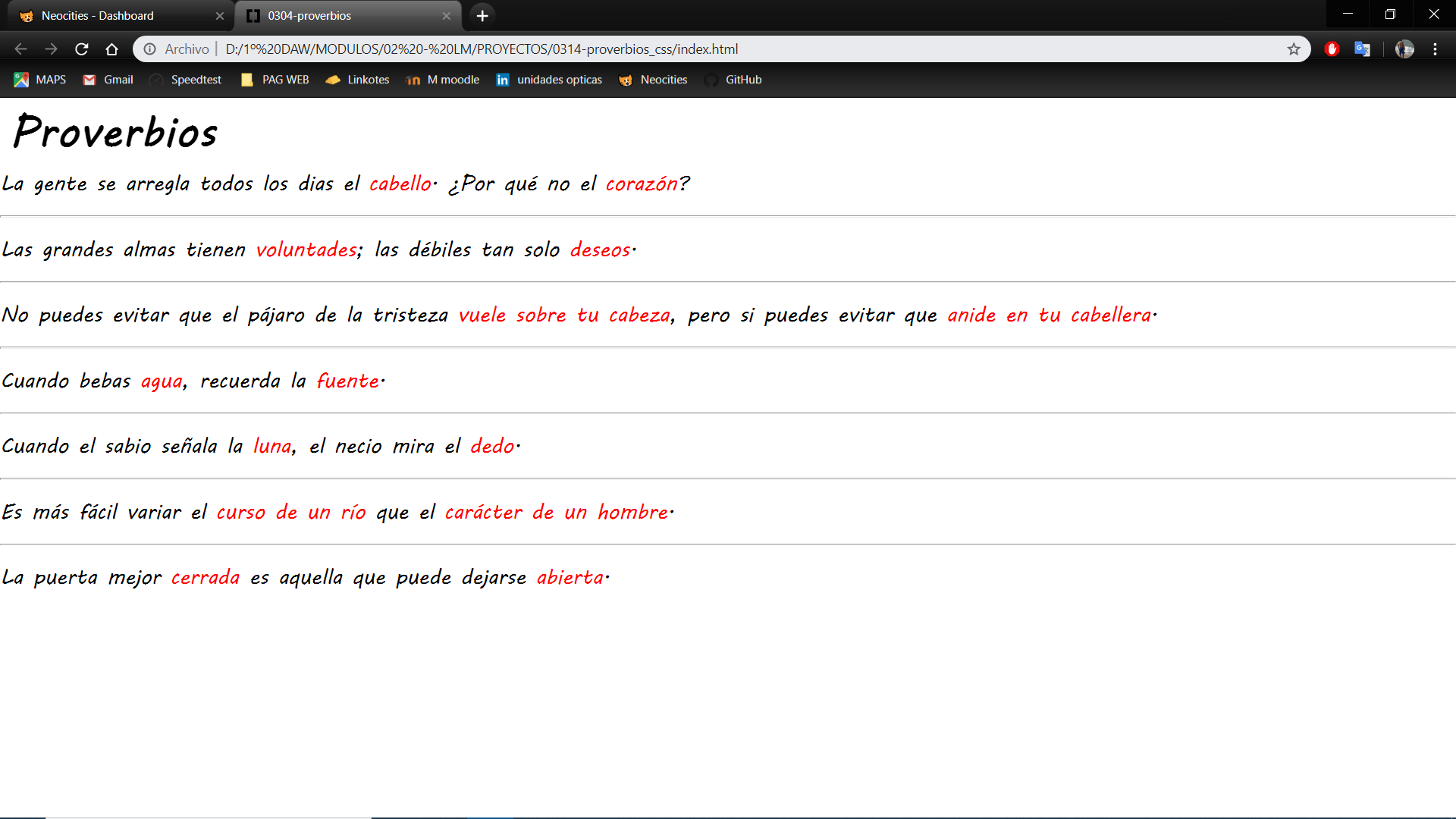1456x819 pixels.
Task: Open the browser home page
Action: (x=111, y=49)
